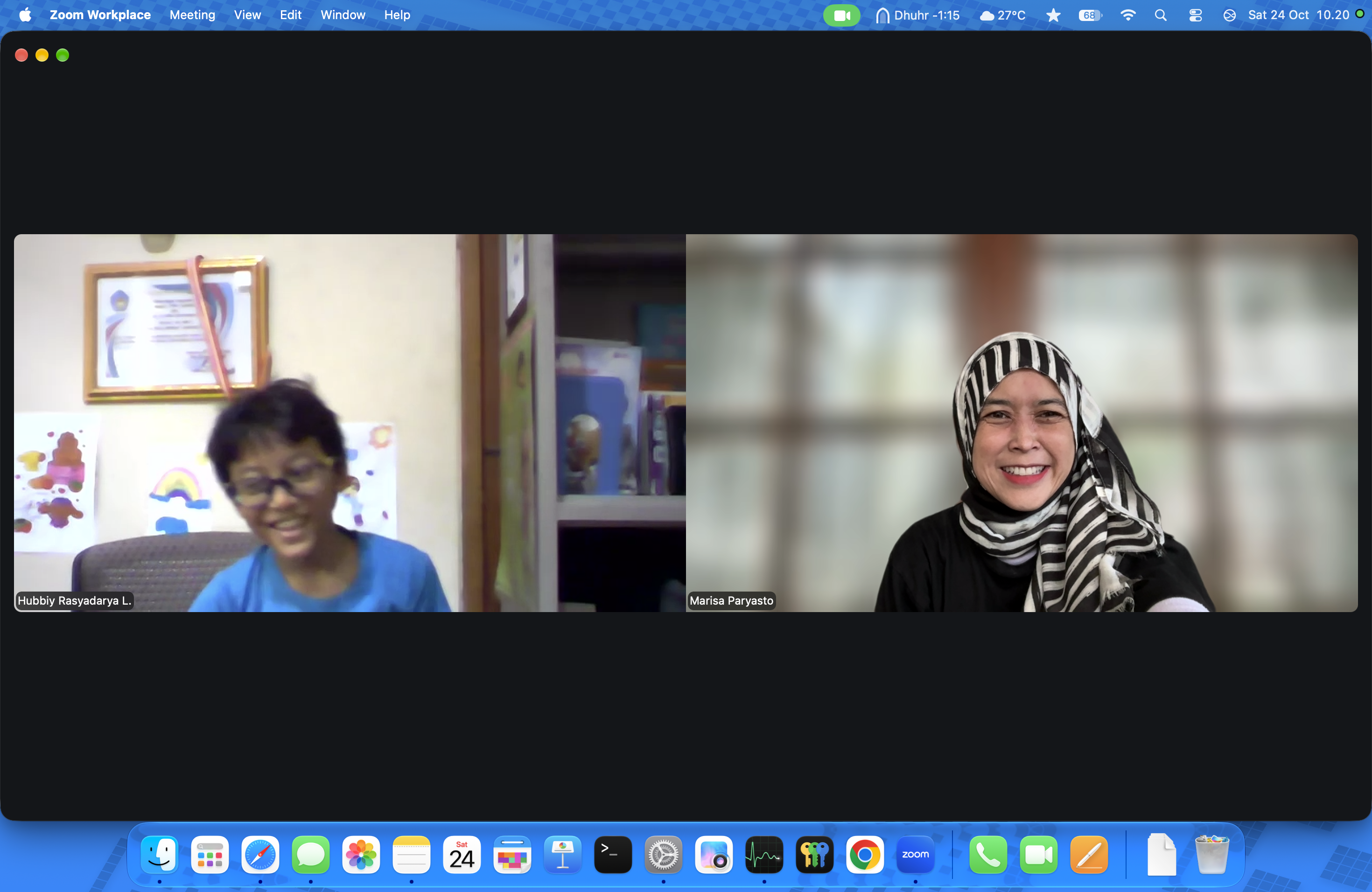
Task: Open the Window menu
Action: click(343, 15)
